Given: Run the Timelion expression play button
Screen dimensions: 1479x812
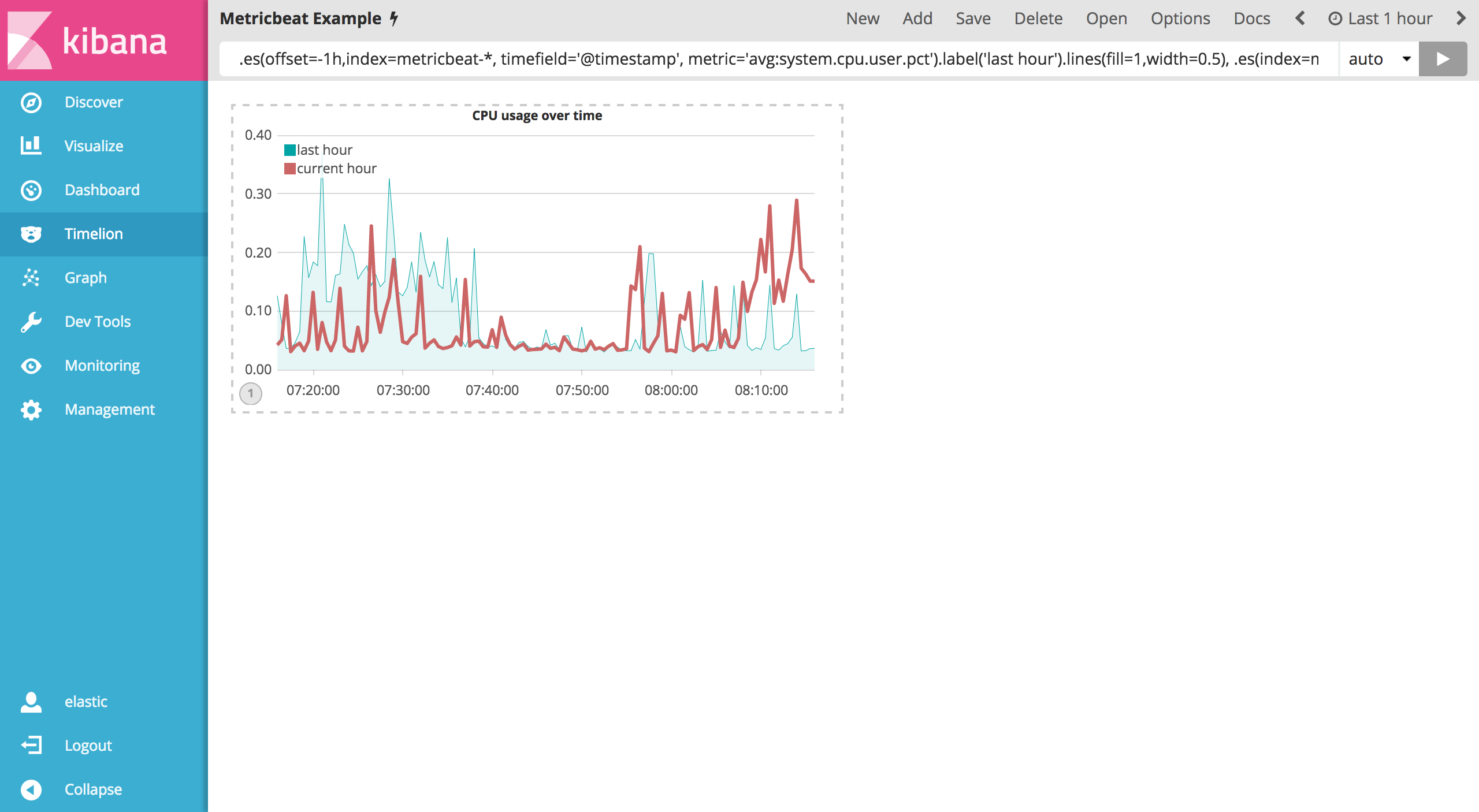Looking at the screenshot, I should pyautogui.click(x=1443, y=59).
